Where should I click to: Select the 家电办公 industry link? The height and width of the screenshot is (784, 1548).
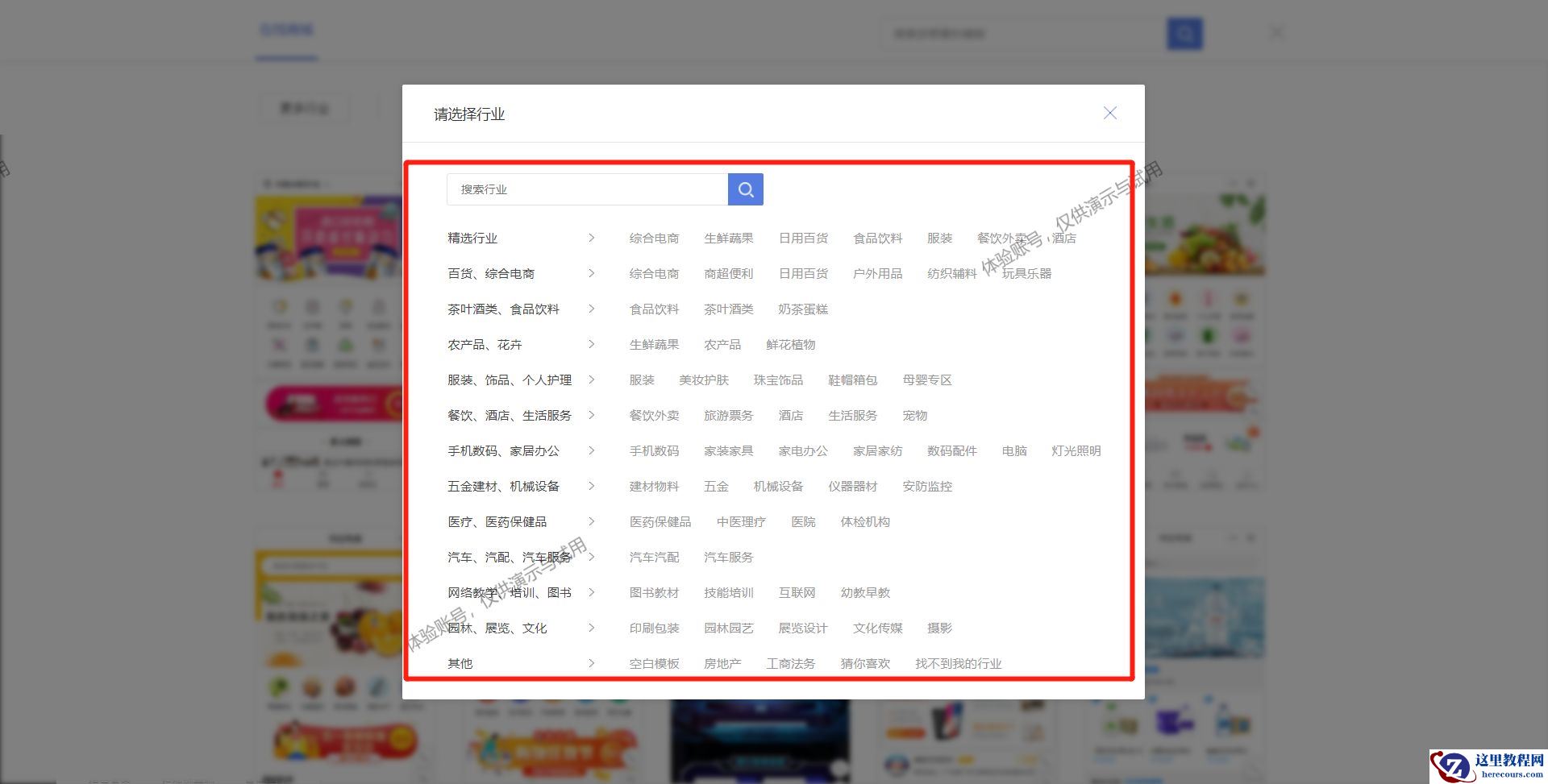pos(803,451)
